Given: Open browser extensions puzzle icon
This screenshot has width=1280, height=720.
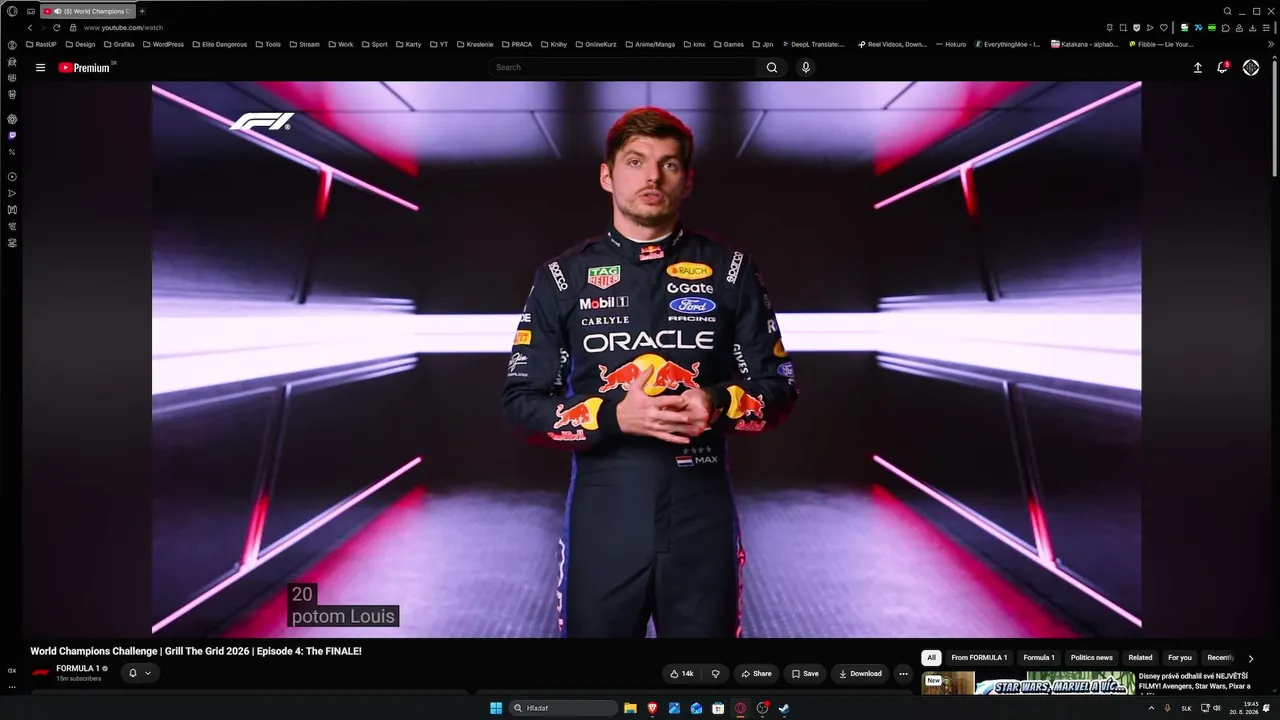Looking at the screenshot, I should [1226, 28].
